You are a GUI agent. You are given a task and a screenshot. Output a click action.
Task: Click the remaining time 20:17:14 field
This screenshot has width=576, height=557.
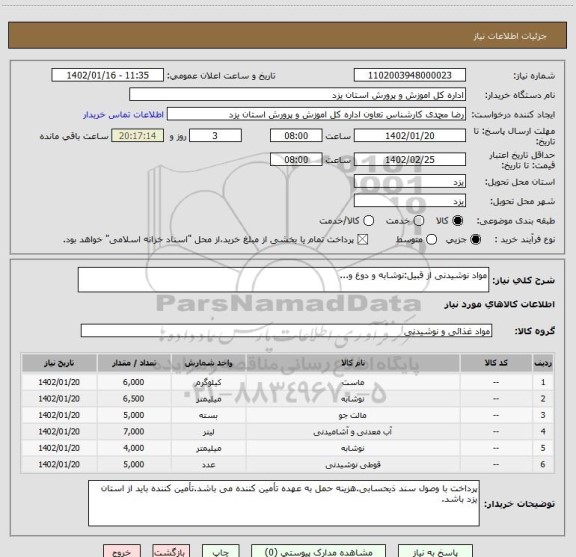(x=138, y=136)
